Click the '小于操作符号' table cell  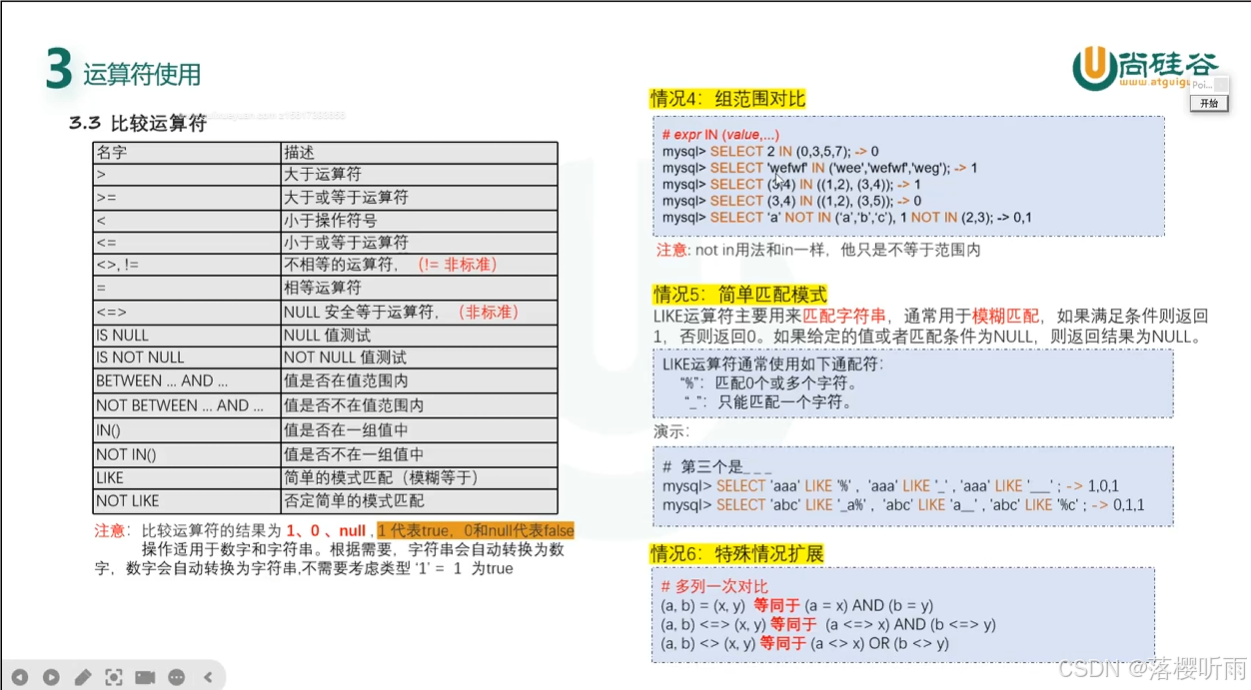[x=419, y=221]
